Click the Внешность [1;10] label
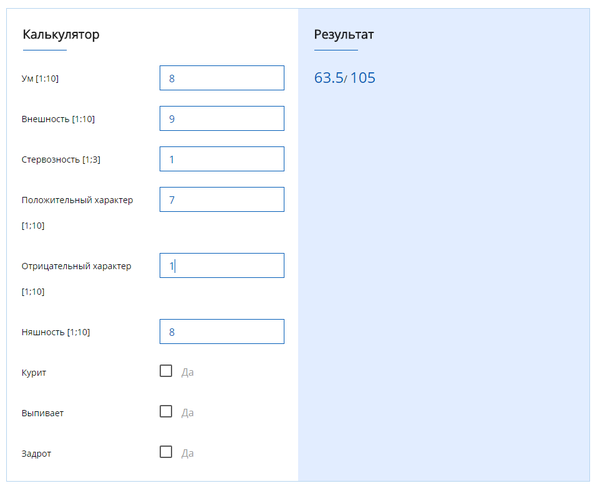 point(58,119)
